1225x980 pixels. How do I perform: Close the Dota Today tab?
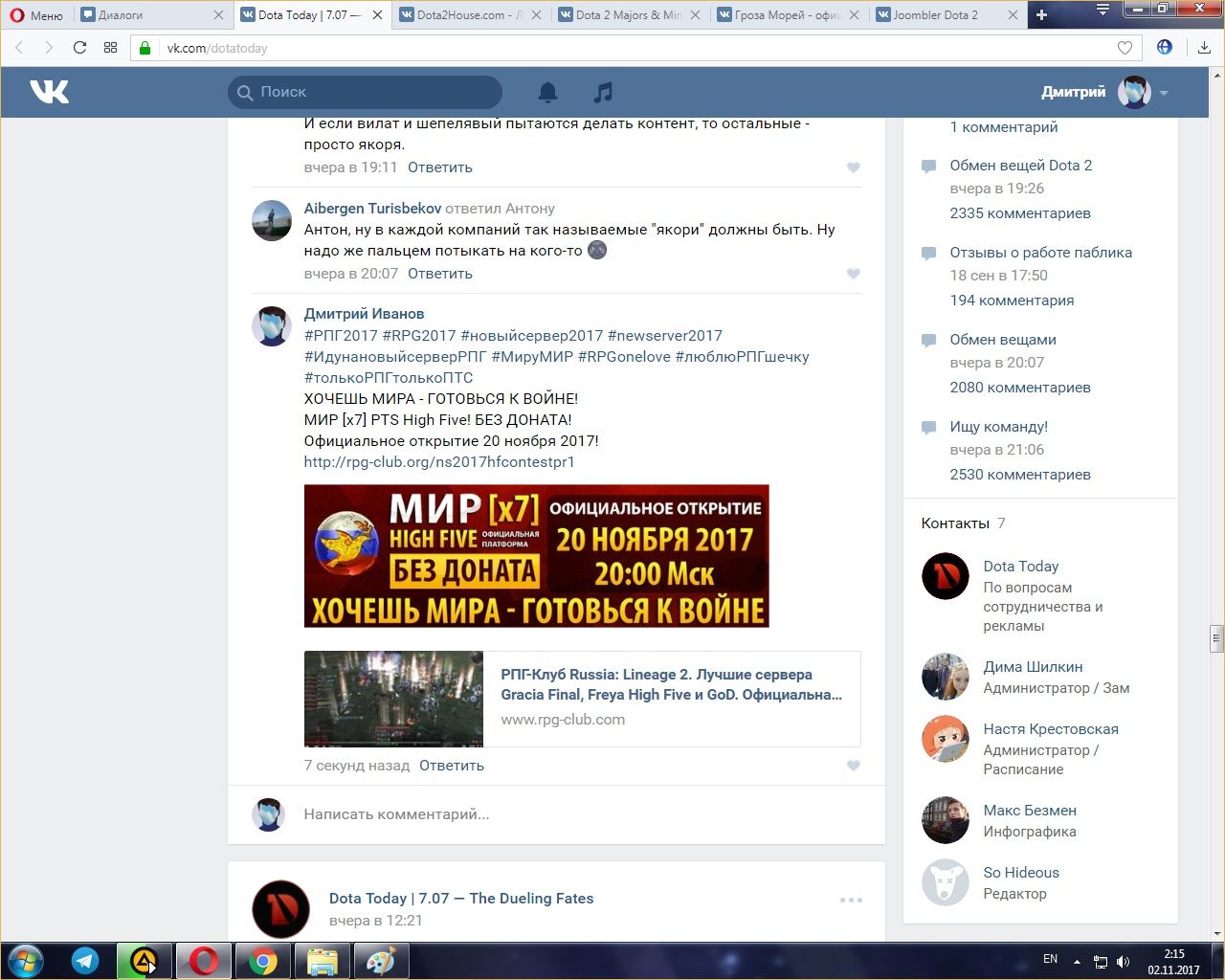point(377,15)
